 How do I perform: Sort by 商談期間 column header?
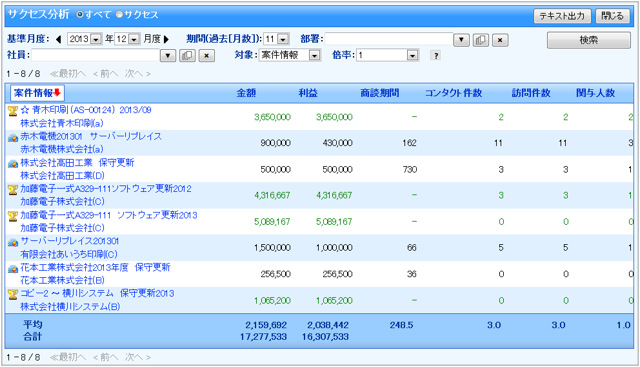pos(380,93)
